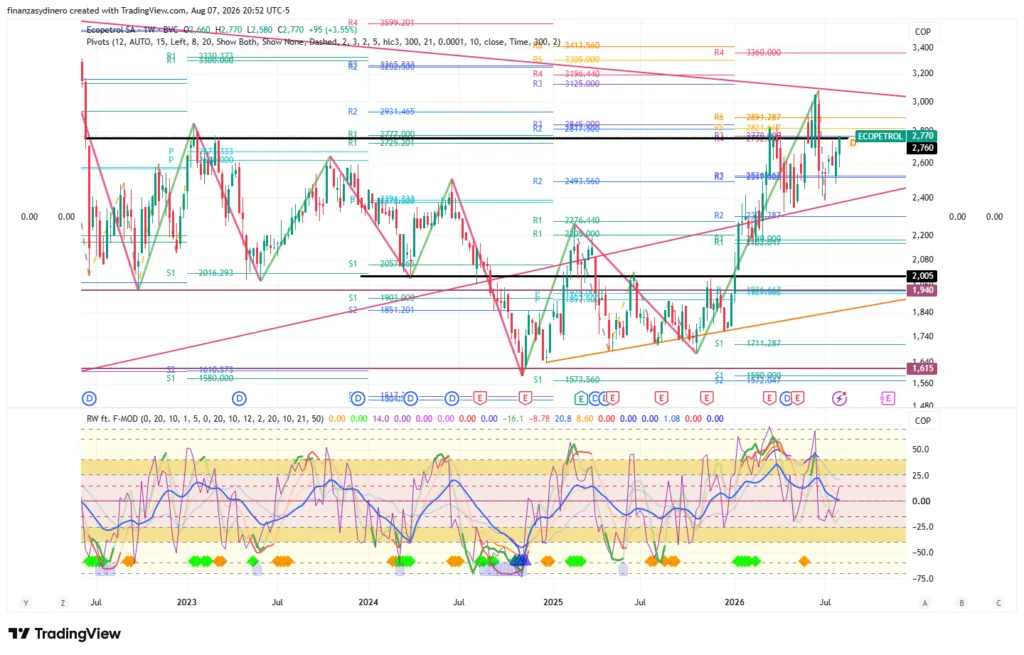Open the dividend marker in spring 2023
The width and height of the screenshot is (1024, 655).
(239, 398)
